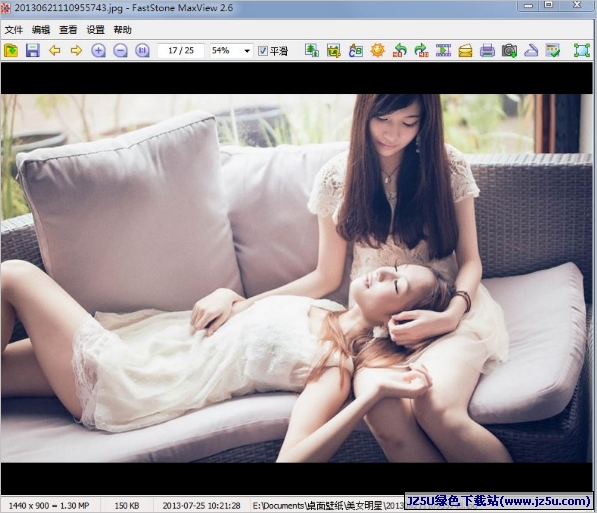This screenshot has width=597, height=513.
Task: Go to the previous image arrow
Action: pos(54,50)
